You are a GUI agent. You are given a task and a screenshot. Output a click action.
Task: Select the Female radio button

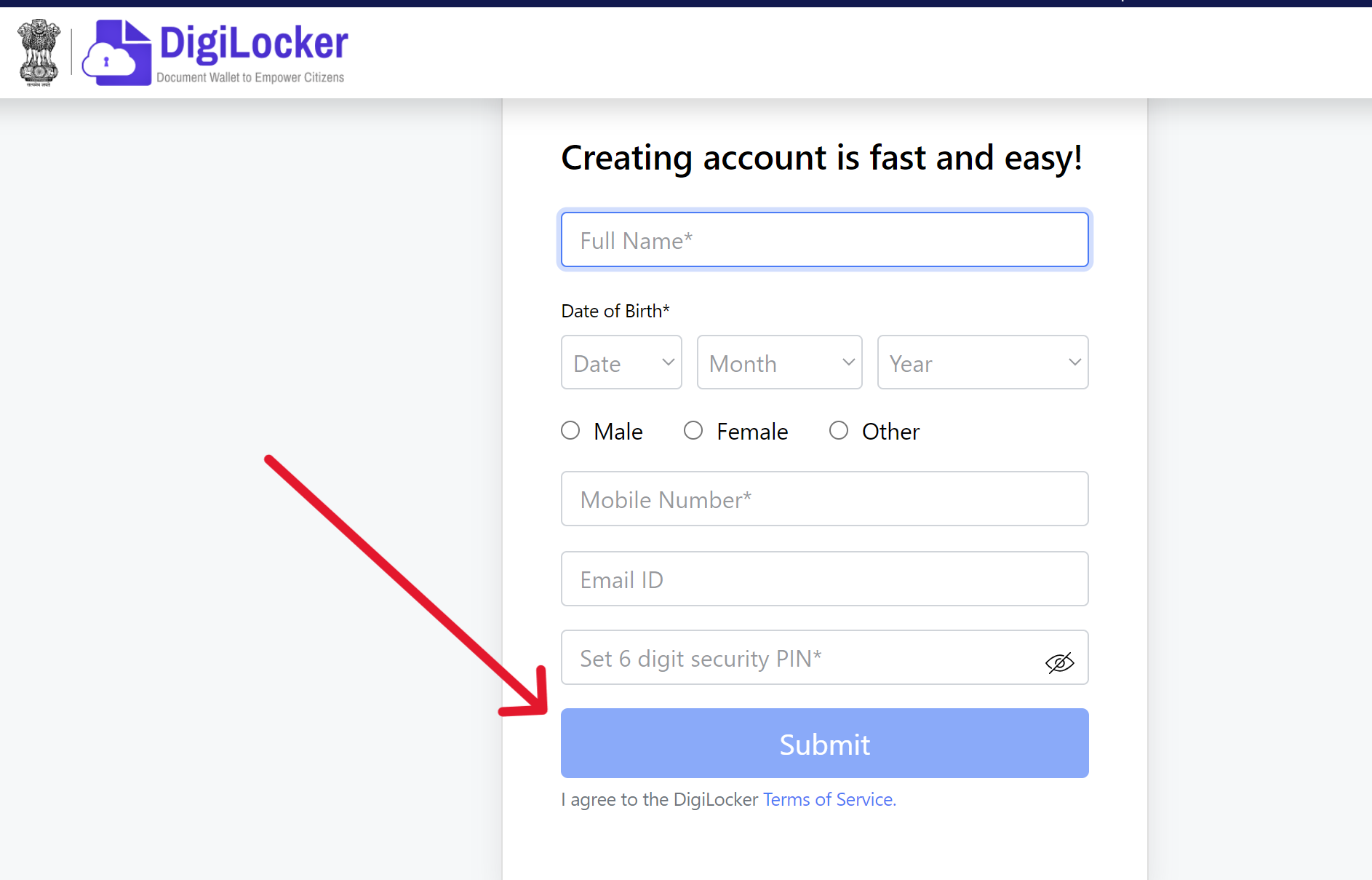(x=693, y=430)
